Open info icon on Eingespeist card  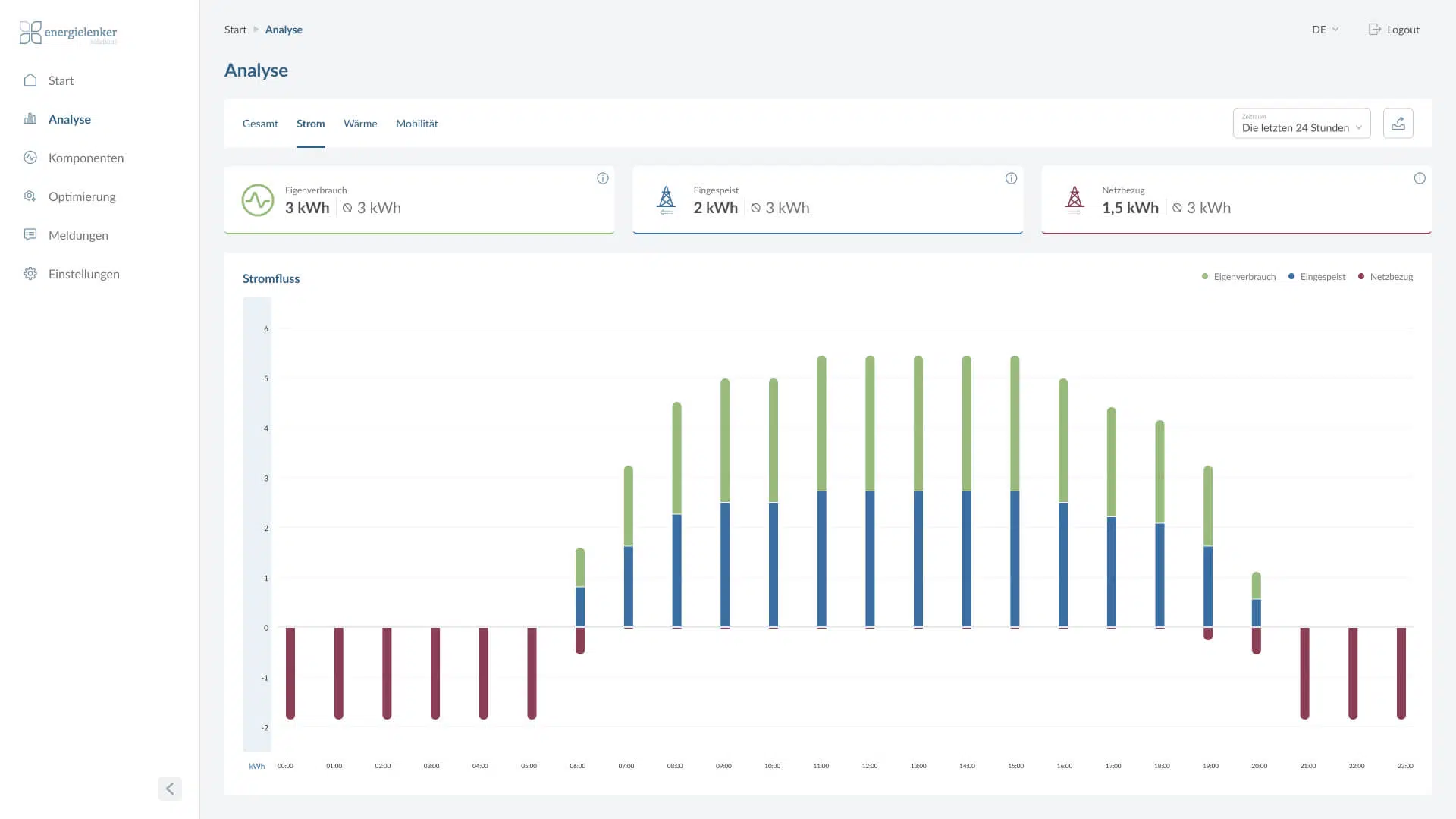(x=1011, y=178)
